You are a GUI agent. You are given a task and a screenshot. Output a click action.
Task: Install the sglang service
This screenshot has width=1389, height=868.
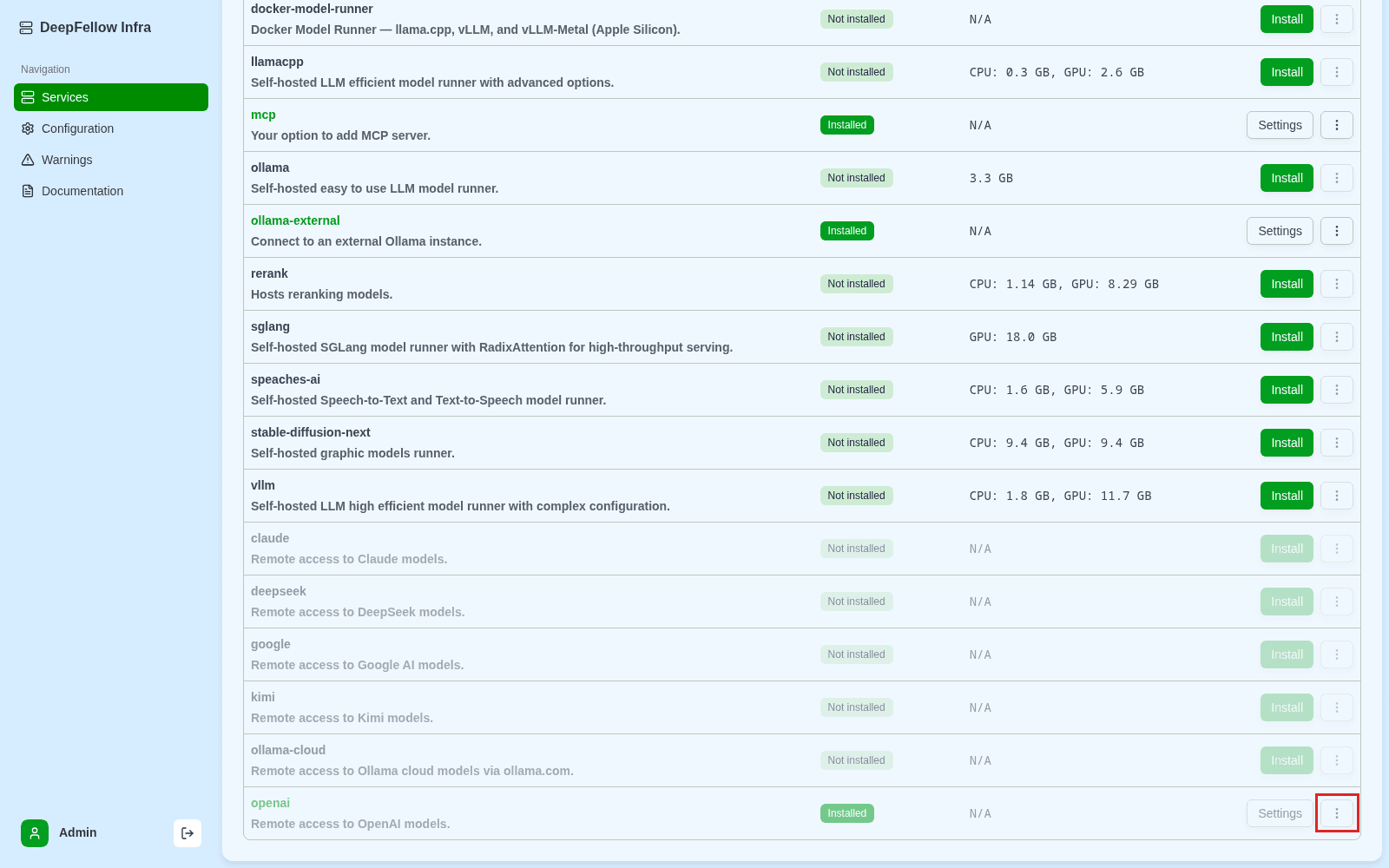pos(1287,337)
